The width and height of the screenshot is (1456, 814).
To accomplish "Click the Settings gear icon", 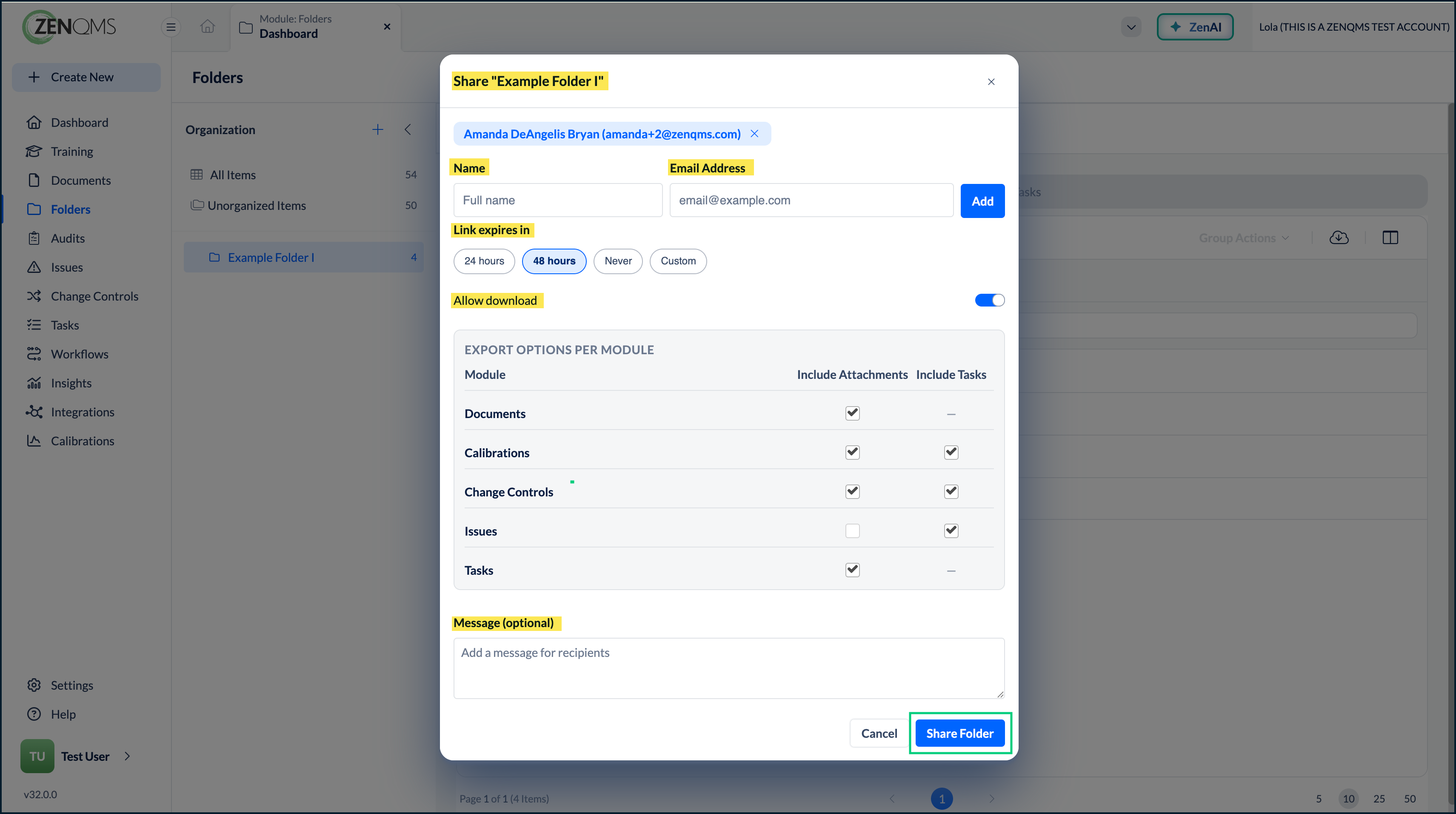I will [x=34, y=685].
